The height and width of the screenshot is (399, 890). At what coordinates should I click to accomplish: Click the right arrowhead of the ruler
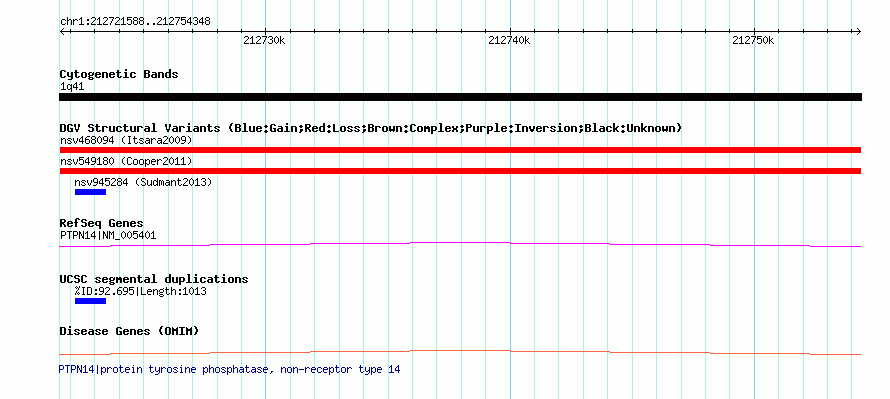(858, 32)
